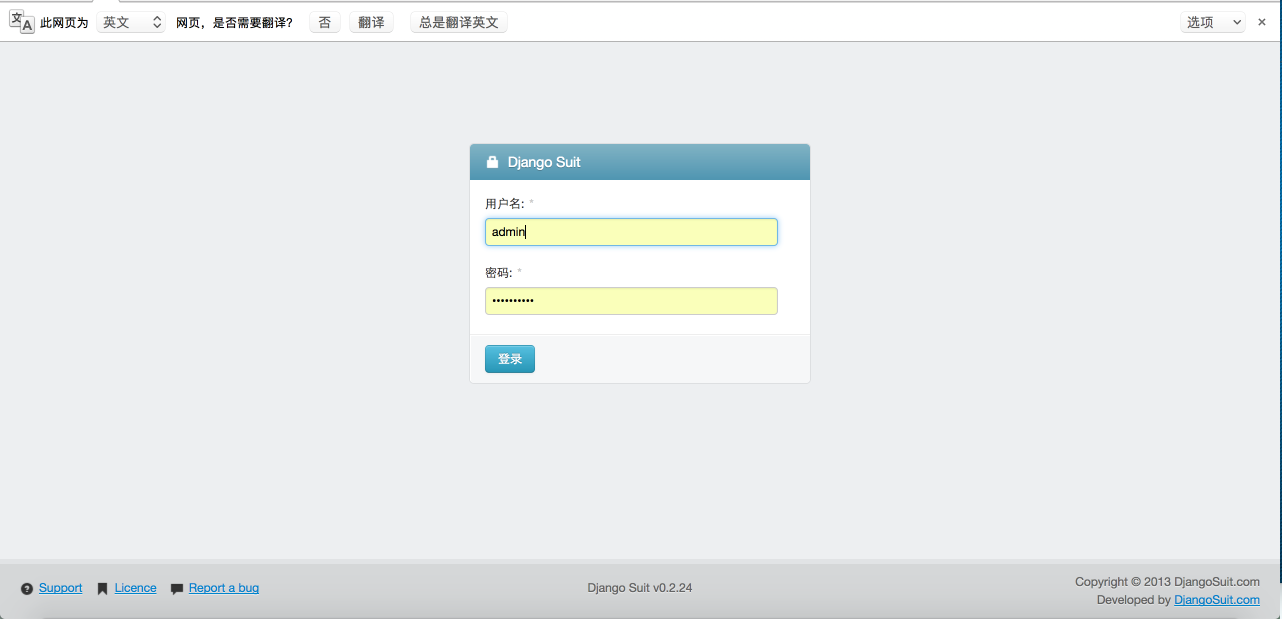Click the 密码 label
Image resolution: width=1282 pixels, height=619 pixels.
coord(499,272)
